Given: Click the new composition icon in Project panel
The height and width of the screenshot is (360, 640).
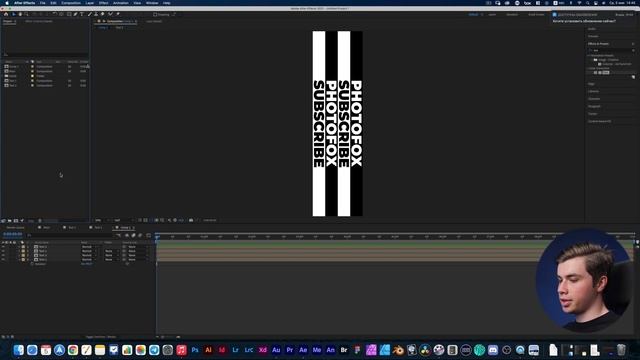Looking at the screenshot, I should point(16,221).
